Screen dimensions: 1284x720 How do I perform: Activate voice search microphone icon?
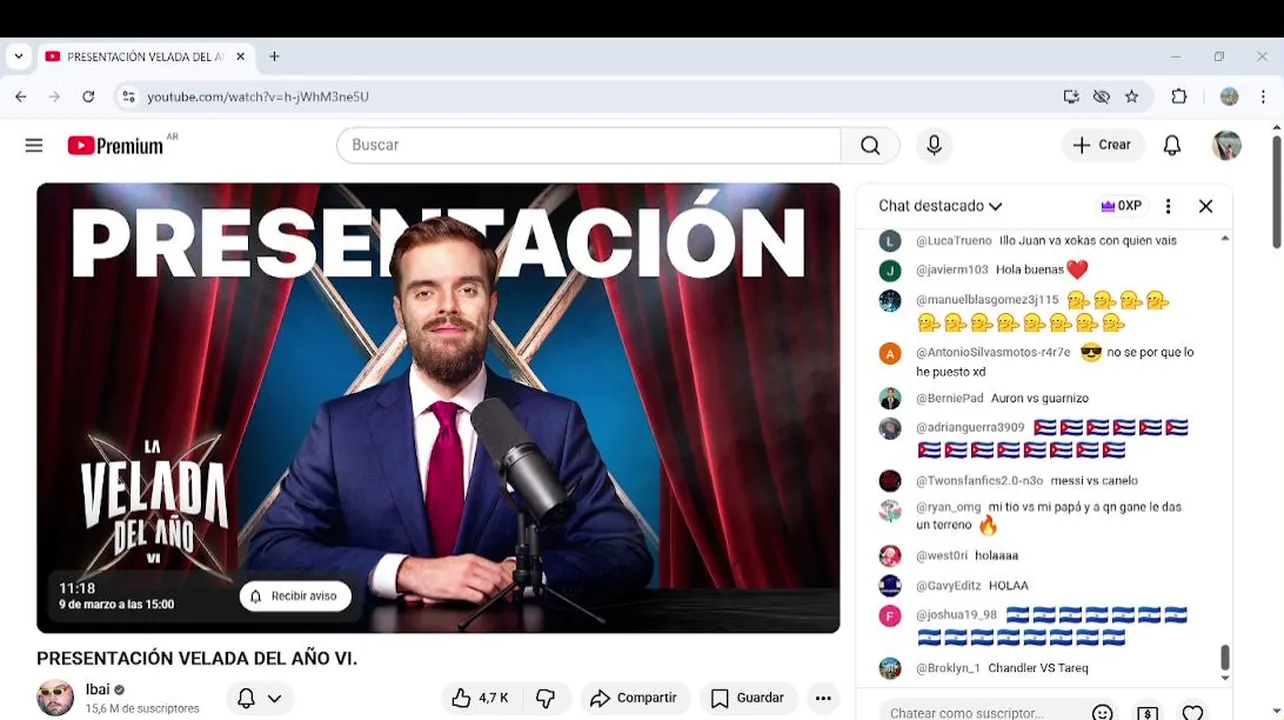pyautogui.click(x=934, y=146)
